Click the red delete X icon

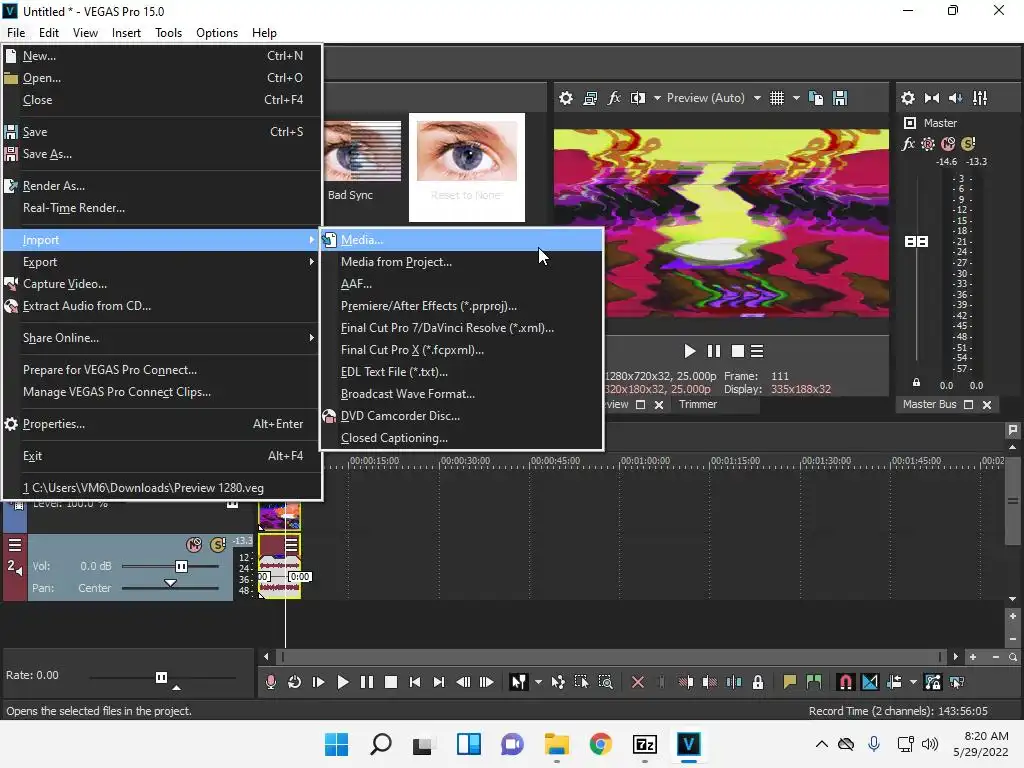pos(638,682)
